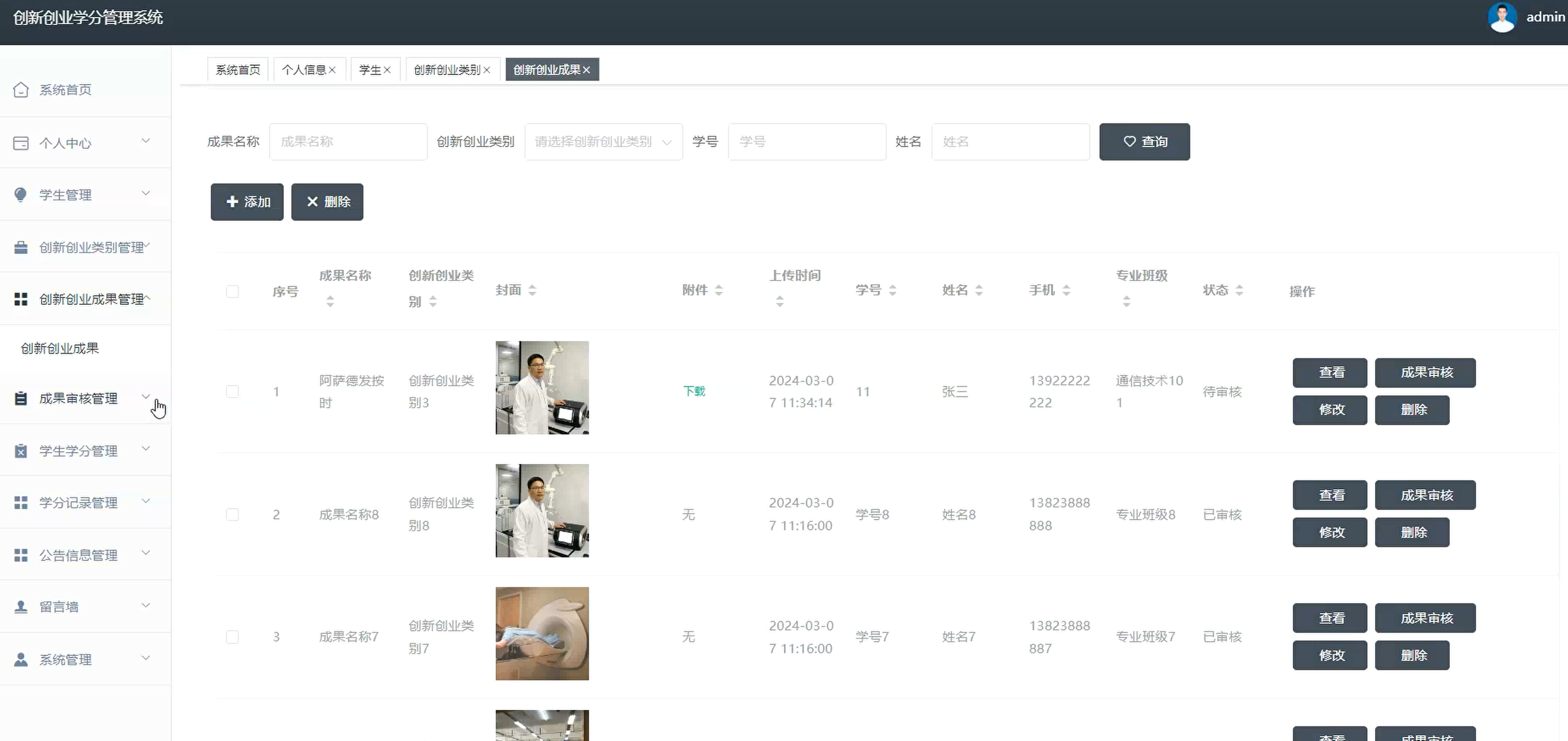Open the MRI cover thumbnail of row 3
The image size is (1568, 741).
(542, 633)
